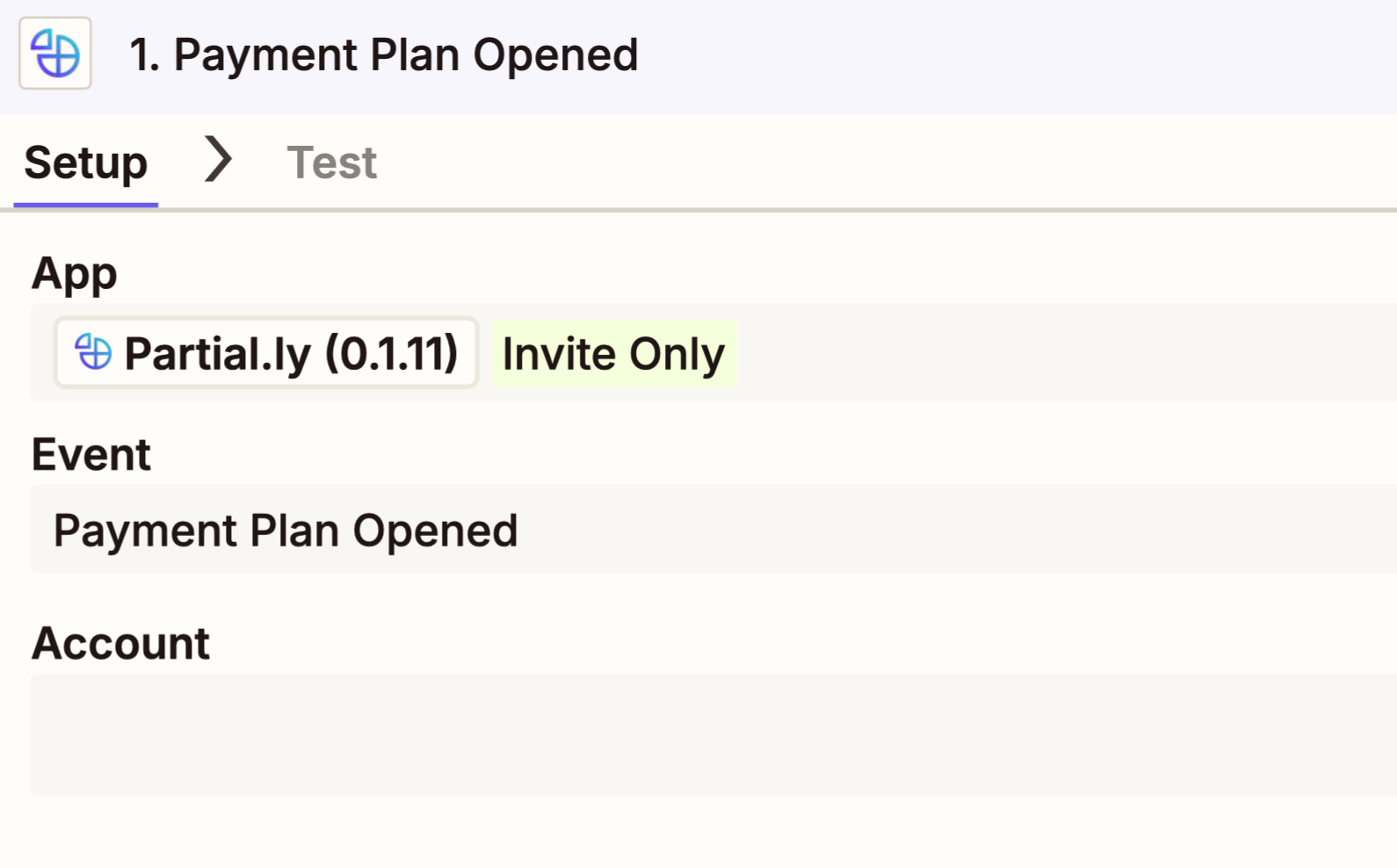The width and height of the screenshot is (1397, 868).
Task: Click the purple underline beneath Setup
Action: (83, 203)
